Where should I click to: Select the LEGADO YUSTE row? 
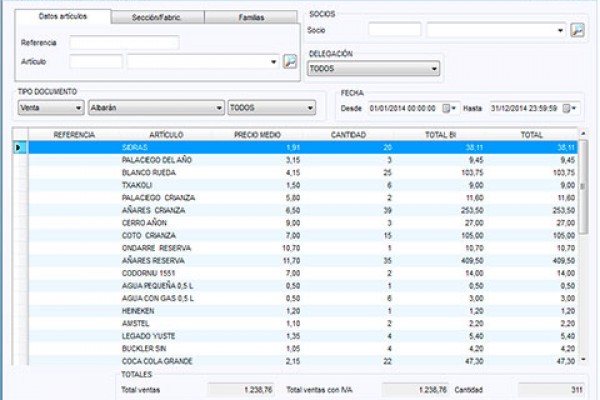303,336
